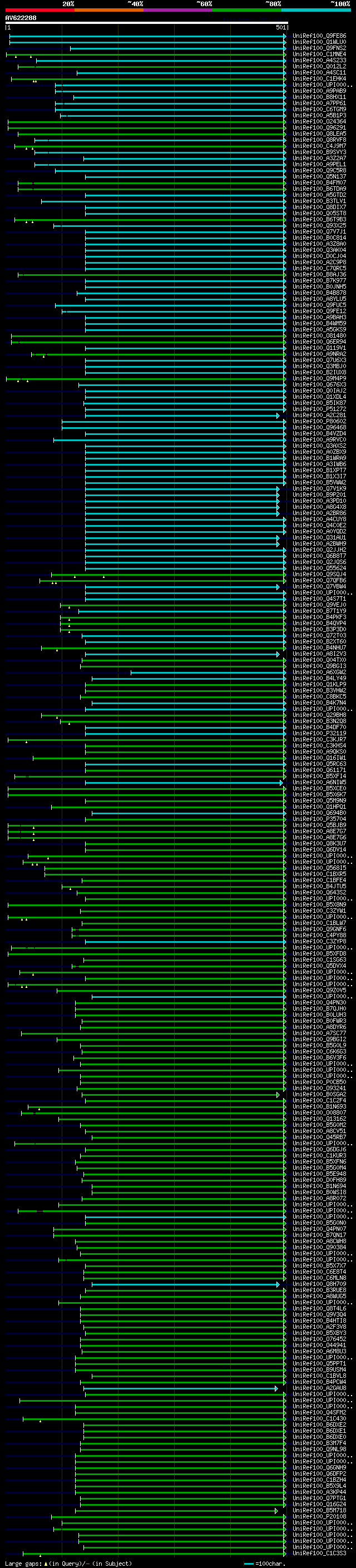Select the UniRef100_D0CJ04 label
Screen dimensions: 356x1568
319,256
